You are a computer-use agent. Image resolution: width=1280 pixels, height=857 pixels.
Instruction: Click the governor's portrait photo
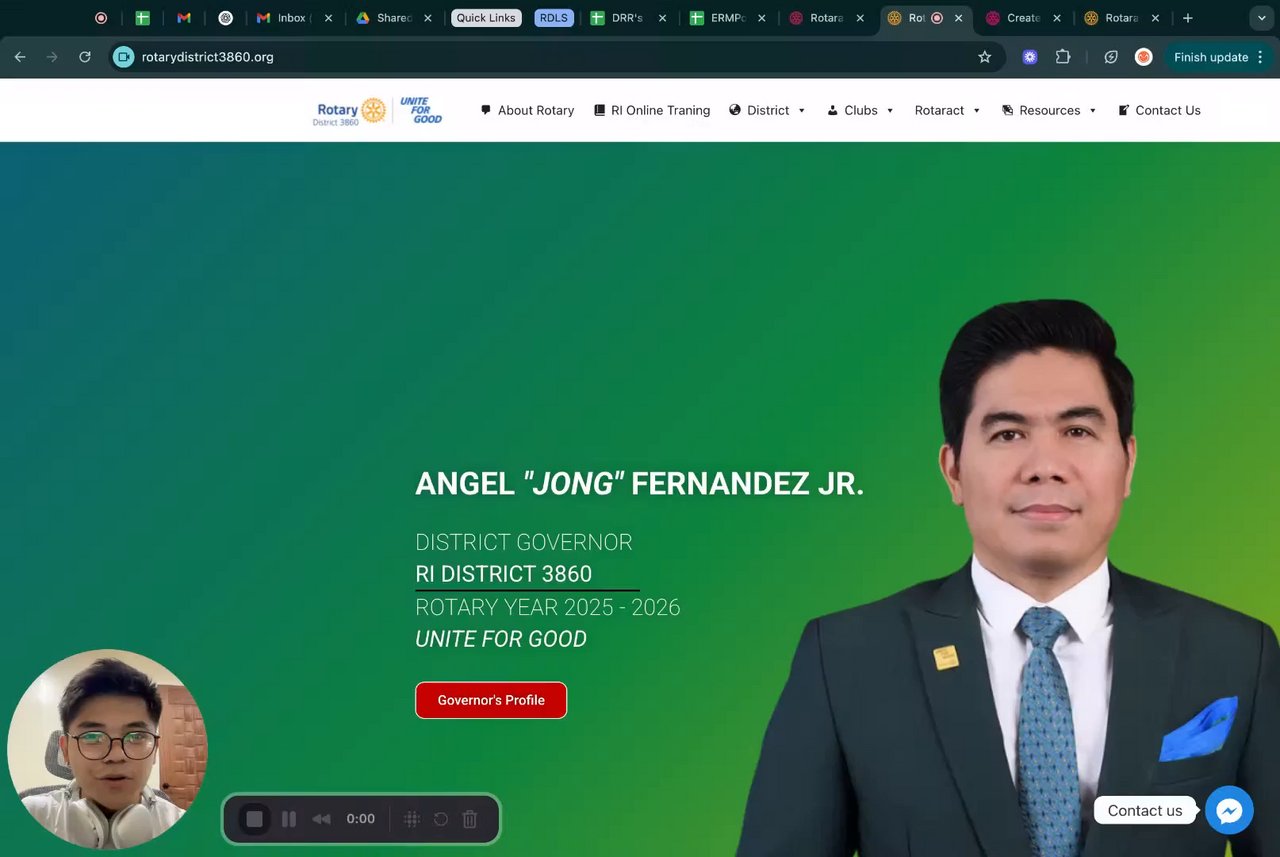pyautogui.click(x=1010, y=577)
